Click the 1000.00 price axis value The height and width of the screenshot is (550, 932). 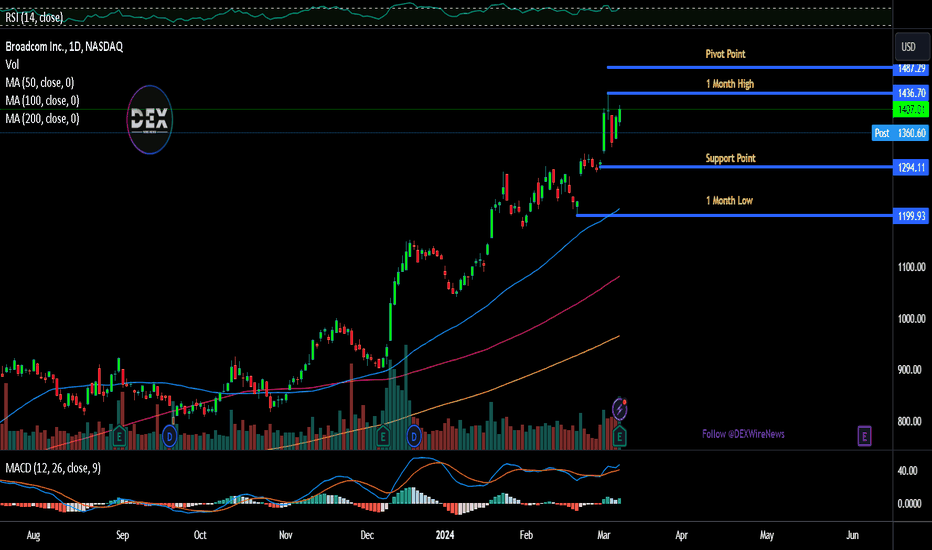pos(911,319)
